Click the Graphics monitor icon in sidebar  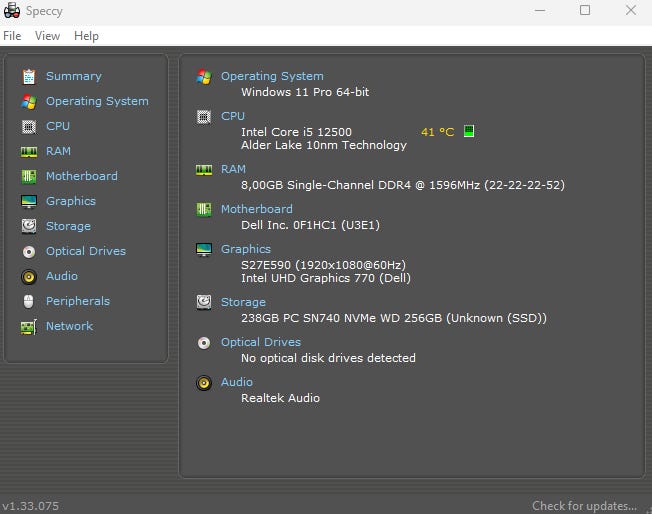pos(28,201)
